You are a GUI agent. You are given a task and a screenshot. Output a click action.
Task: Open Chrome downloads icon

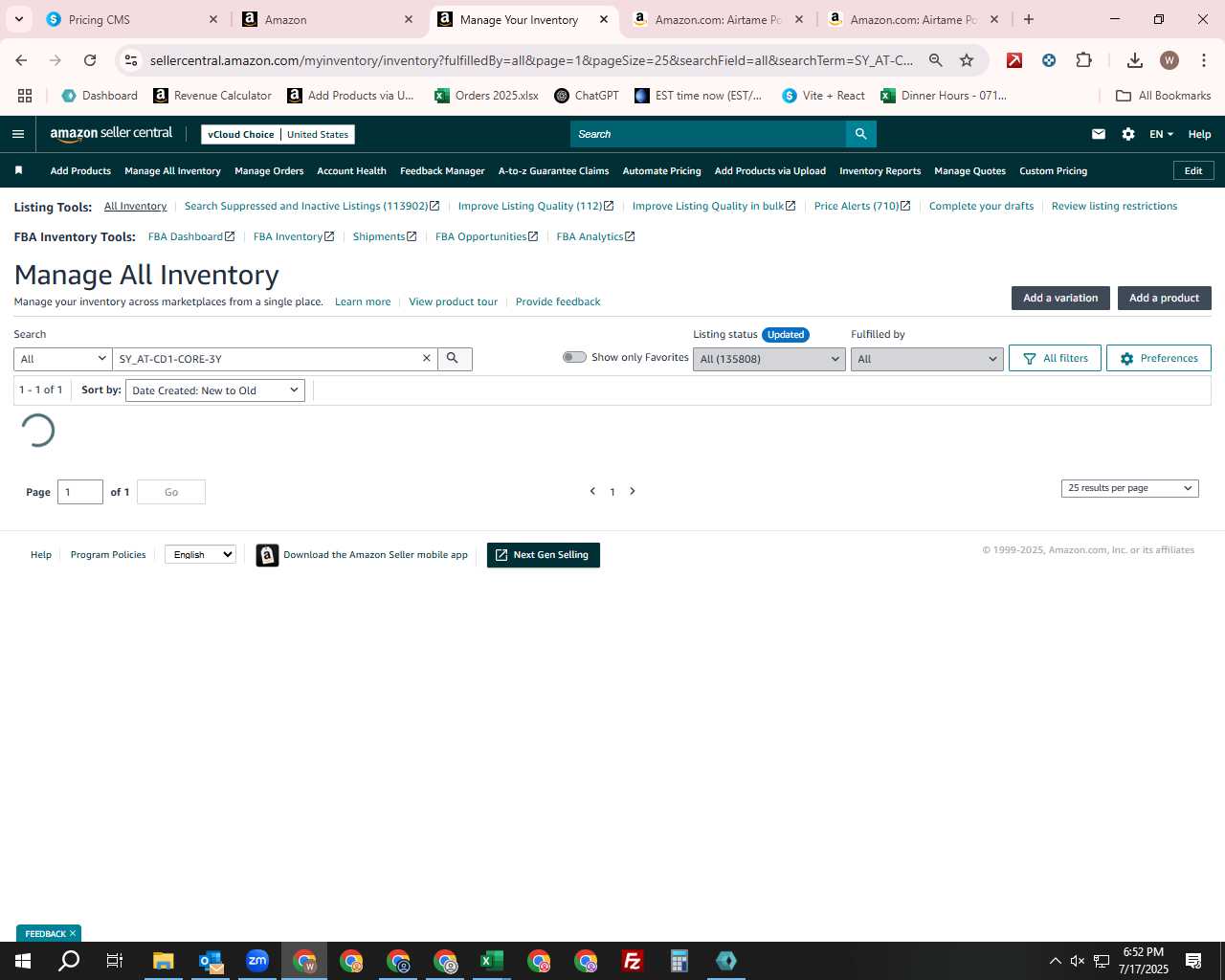coord(1135,60)
